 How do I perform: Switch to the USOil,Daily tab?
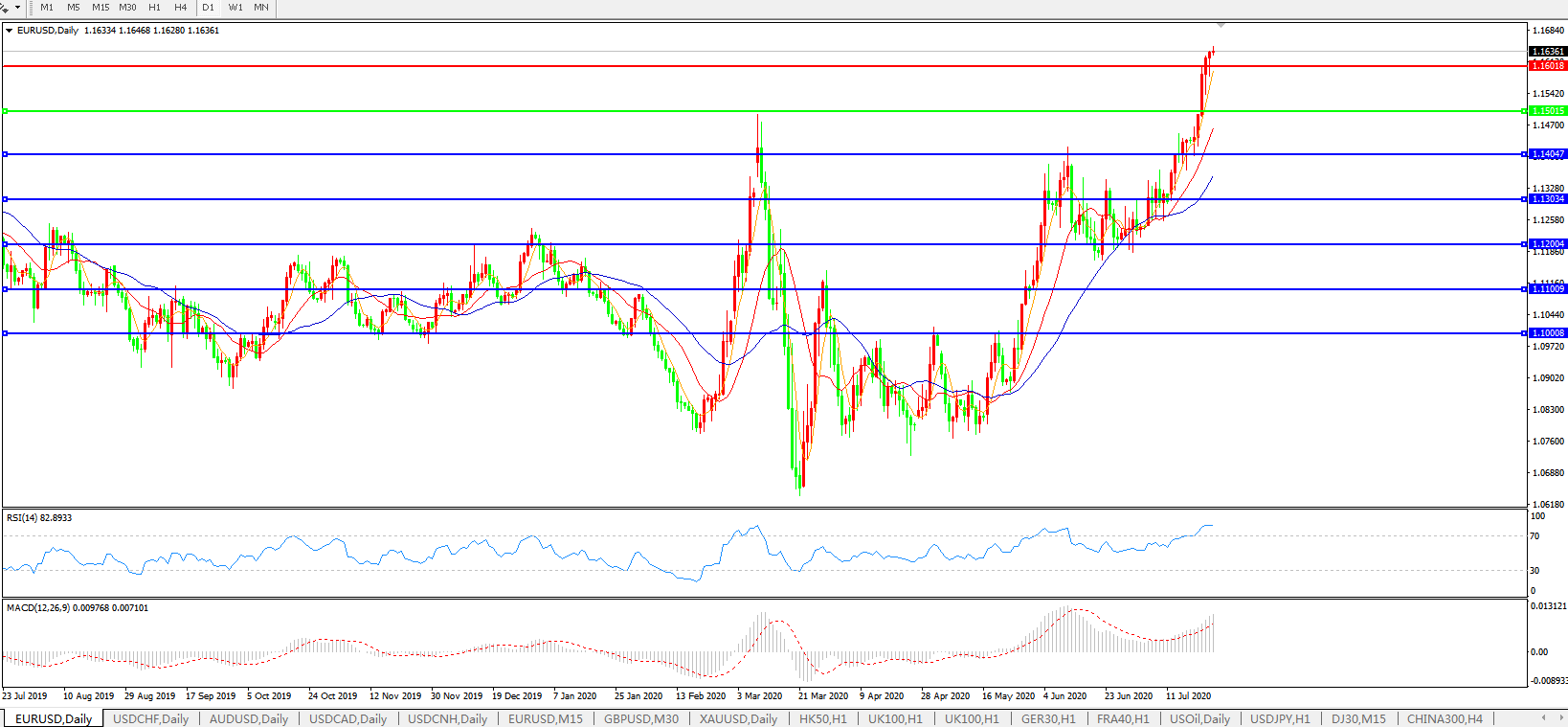[x=1199, y=718]
